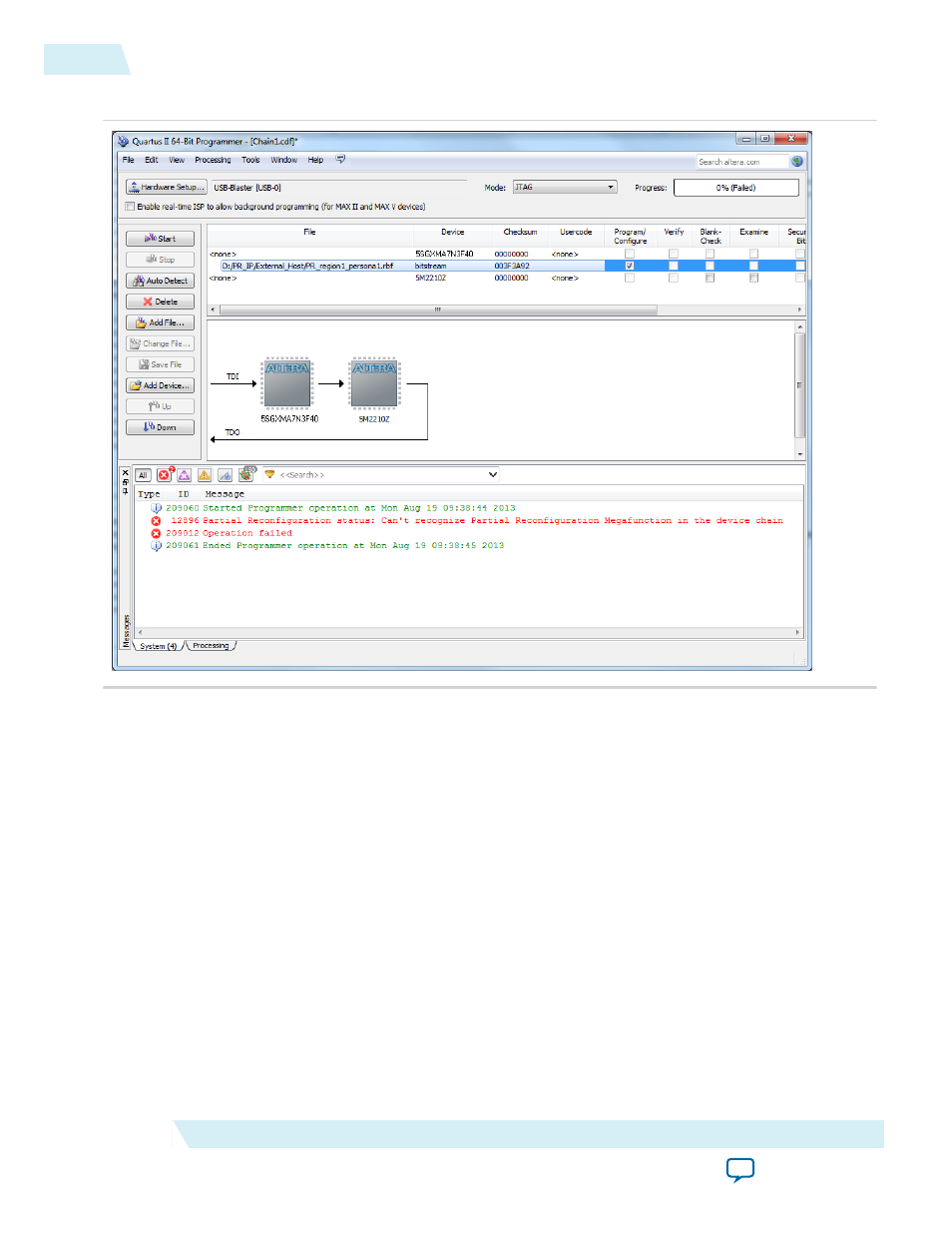Toggle the warning messages filter icon
The width and height of the screenshot is (952, 1233).
click(x=205, y=475)
